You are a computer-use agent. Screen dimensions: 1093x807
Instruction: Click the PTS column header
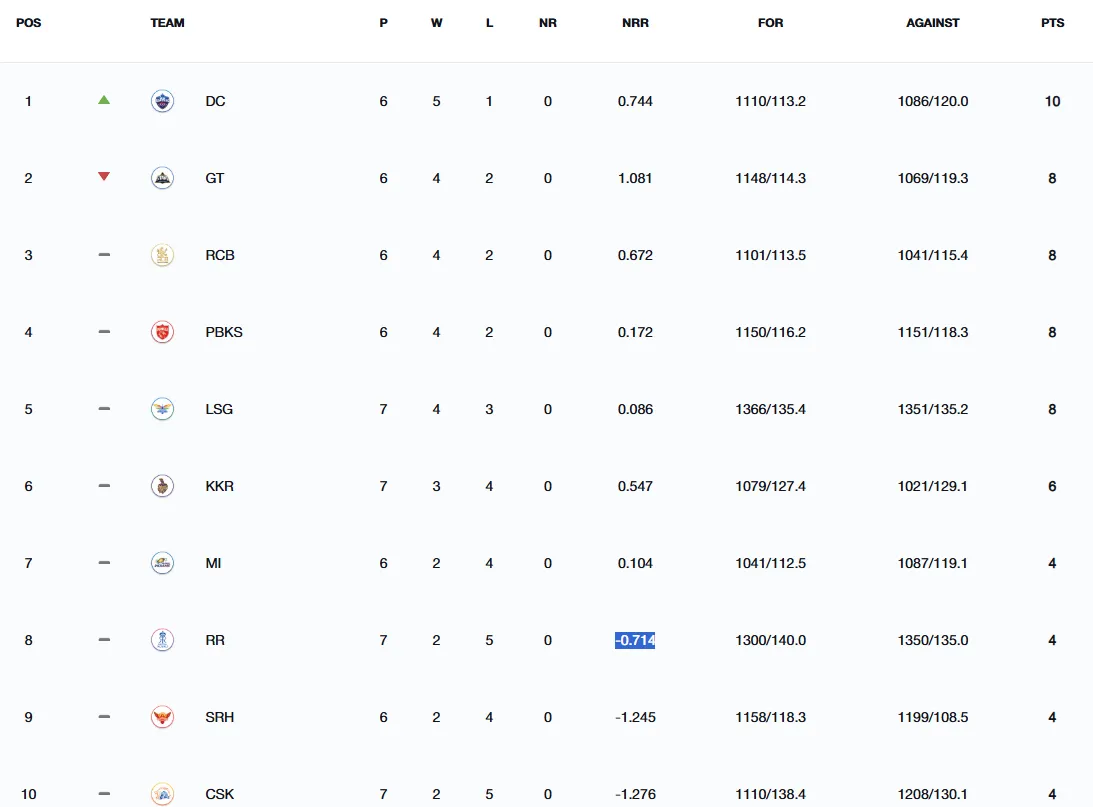[x=1053, y=23]
